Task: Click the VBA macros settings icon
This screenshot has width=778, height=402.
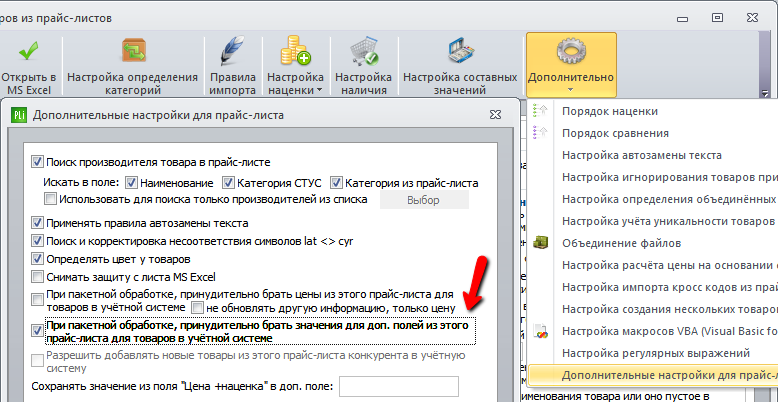Action: tap(540, 331)
